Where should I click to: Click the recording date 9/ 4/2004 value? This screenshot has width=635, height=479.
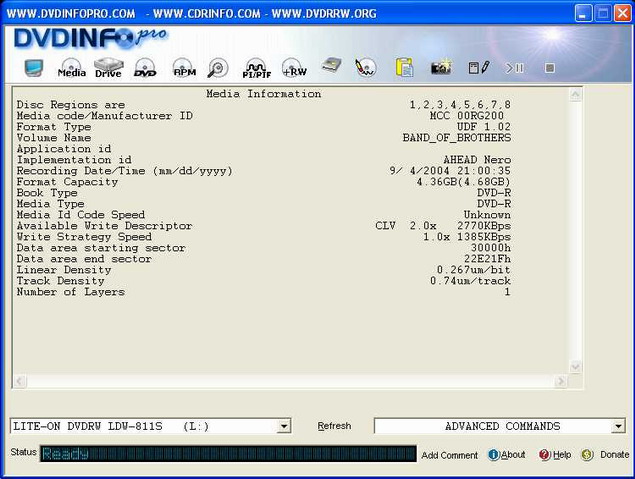tap(450, 171)
